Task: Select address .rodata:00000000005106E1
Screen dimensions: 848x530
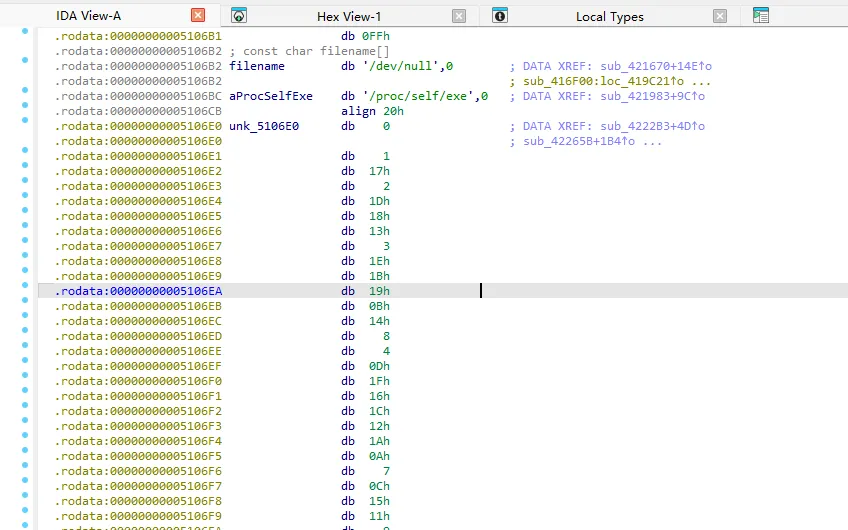Action: 138,156
